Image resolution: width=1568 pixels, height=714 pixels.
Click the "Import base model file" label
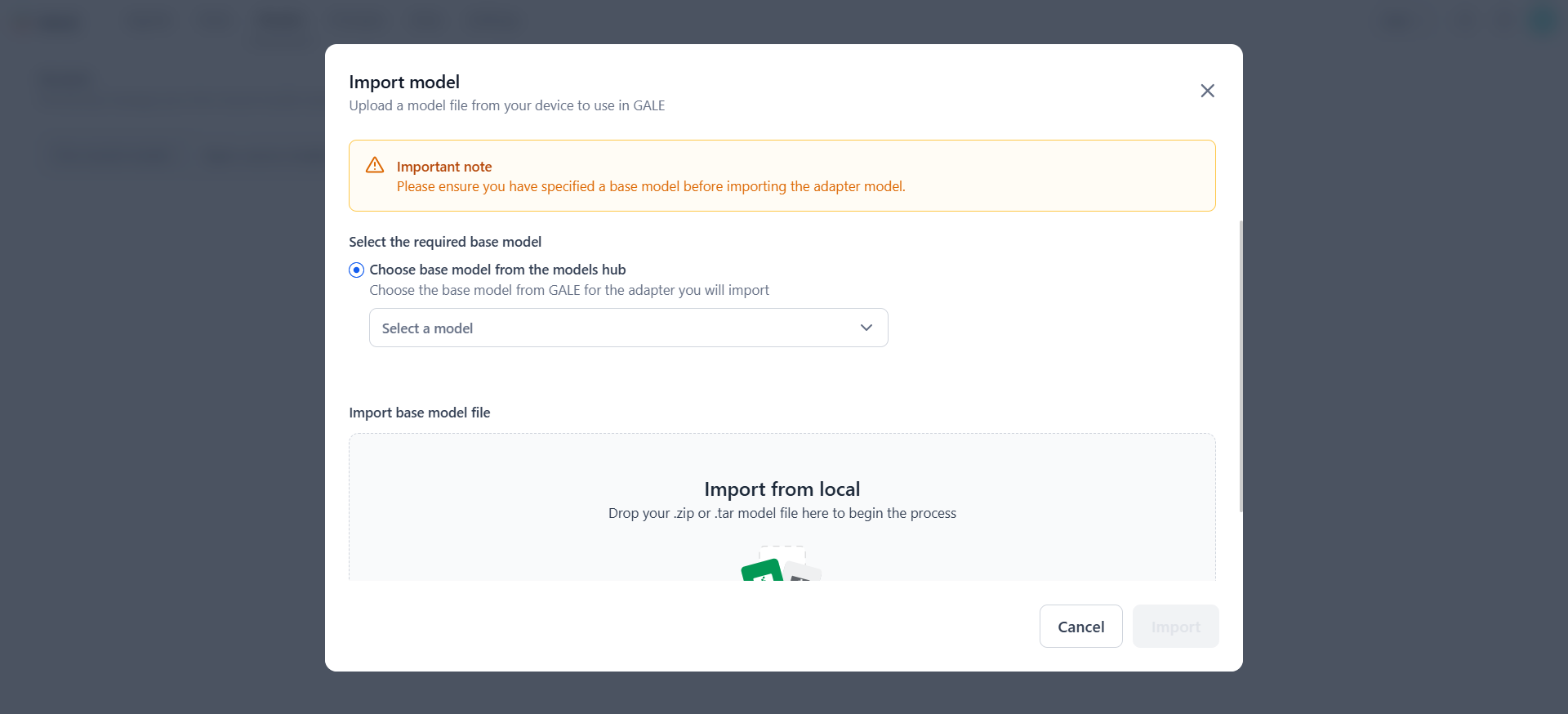[420, 413]
